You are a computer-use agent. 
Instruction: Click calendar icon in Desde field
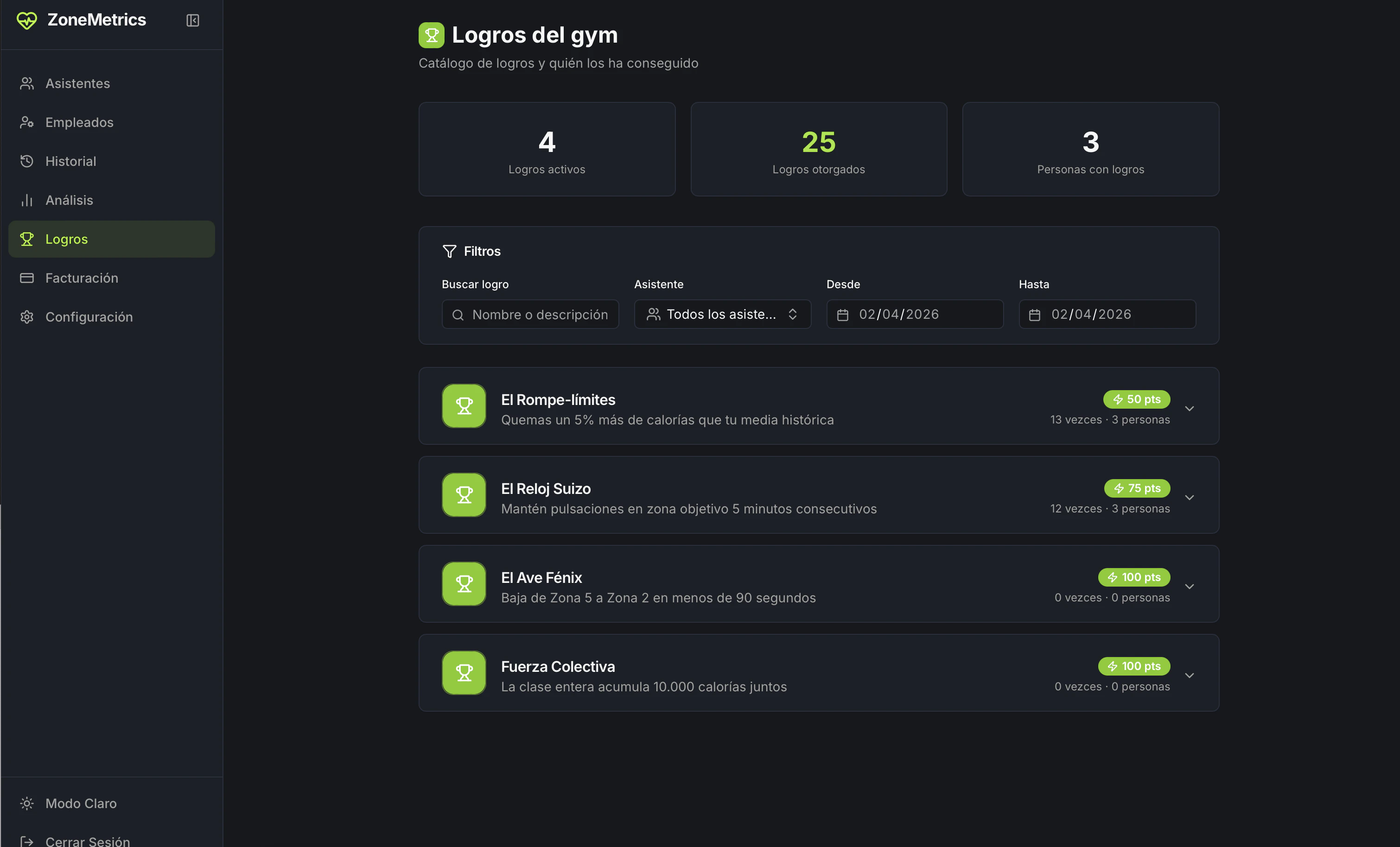pos(843,315)
